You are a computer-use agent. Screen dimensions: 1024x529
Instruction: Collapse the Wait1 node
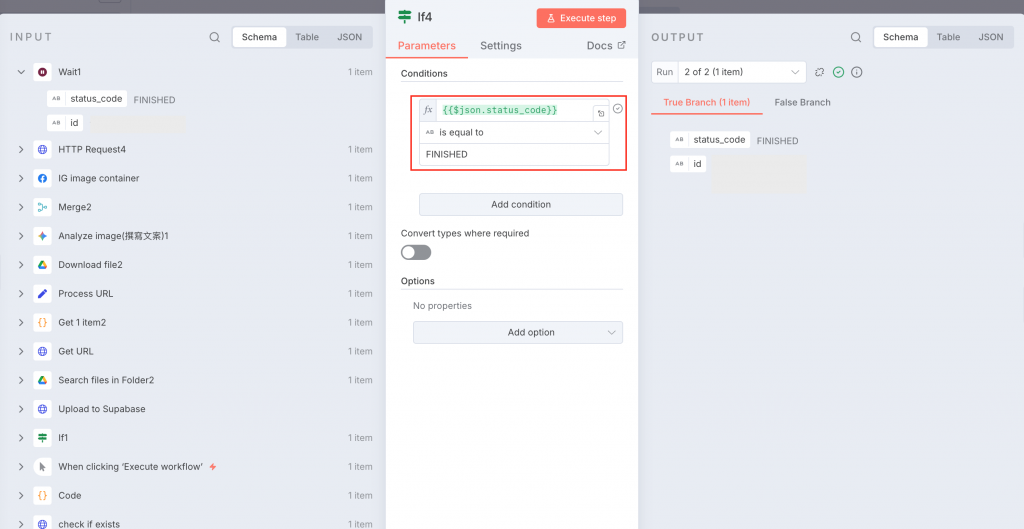21,72
